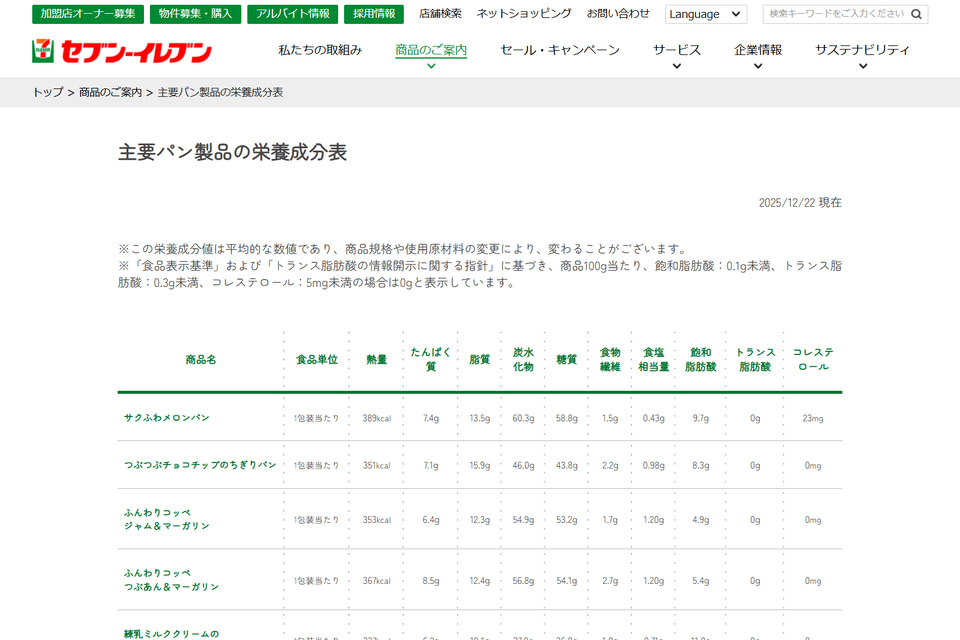Image resolution: width=960 pixels, height=640 pixels.
Task: Select セール・キャンペーン menu item
Action: [x=560, y=50]
